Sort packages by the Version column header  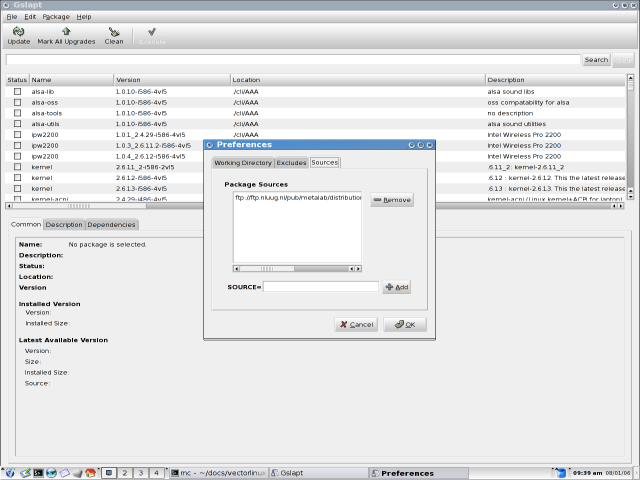pyautogui.click(x=170, y=79)
